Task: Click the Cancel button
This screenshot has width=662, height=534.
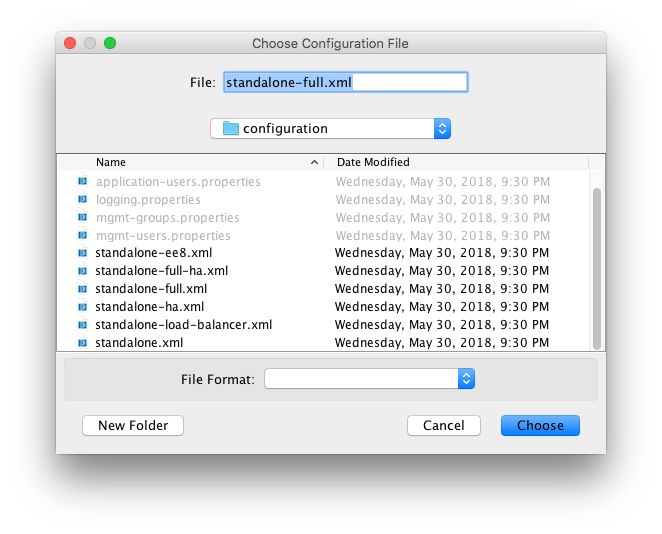Action: tap(443, 425)
